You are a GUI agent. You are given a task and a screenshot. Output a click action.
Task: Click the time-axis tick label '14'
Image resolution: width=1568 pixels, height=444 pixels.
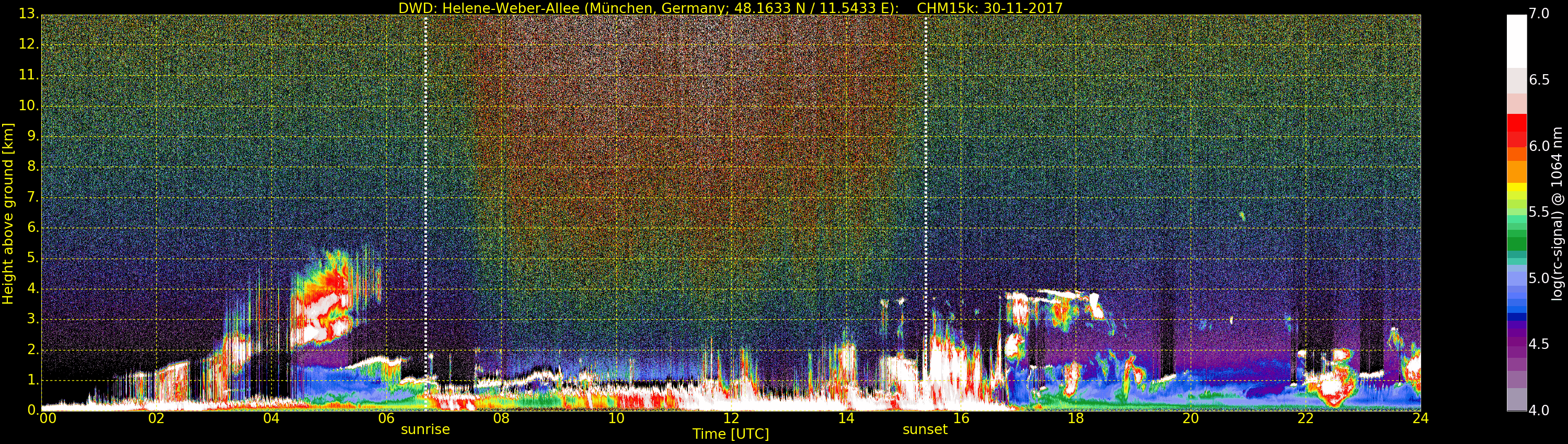click(x=846, y=418)
